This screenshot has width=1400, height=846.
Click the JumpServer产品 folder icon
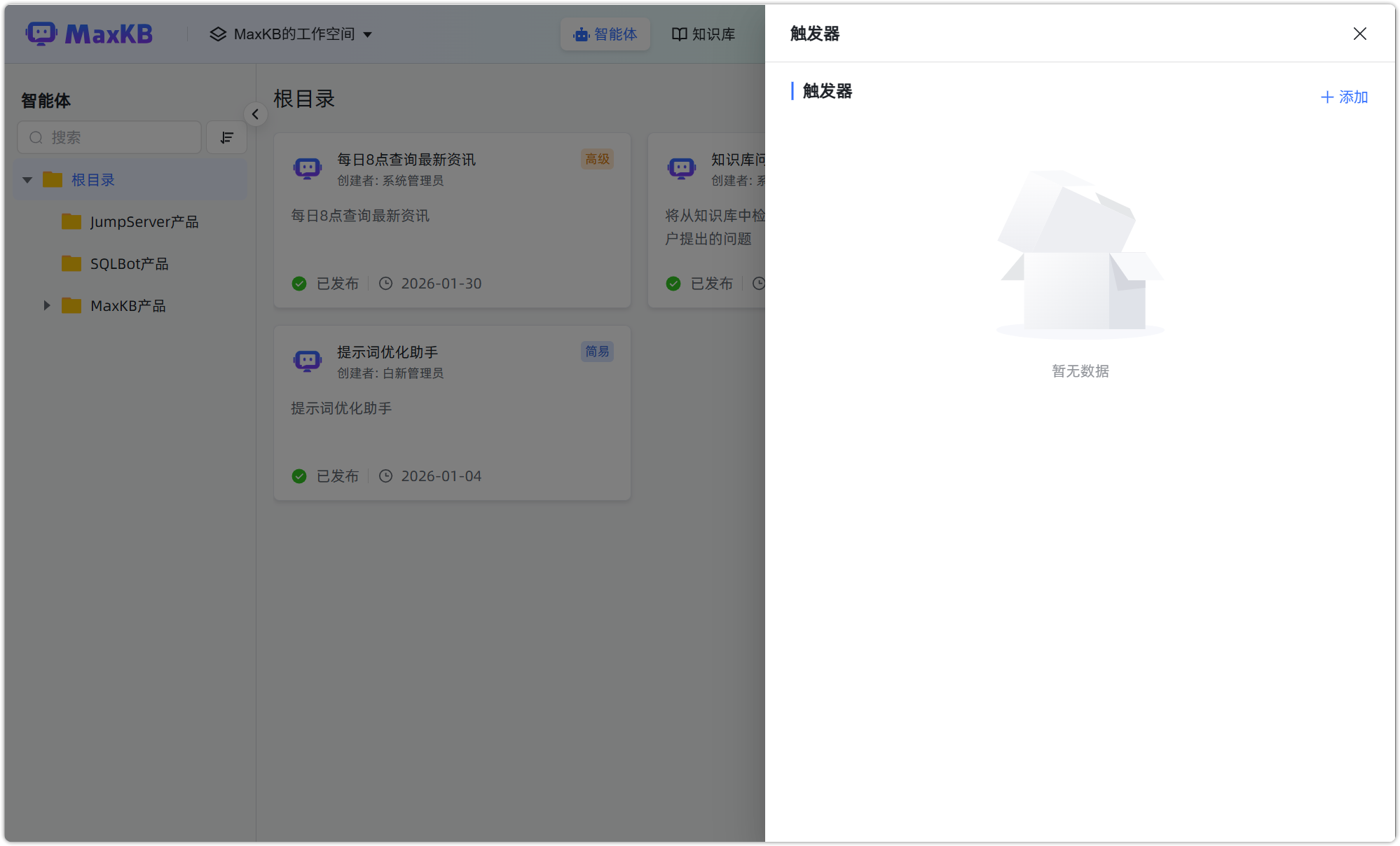tap(71, 221)
